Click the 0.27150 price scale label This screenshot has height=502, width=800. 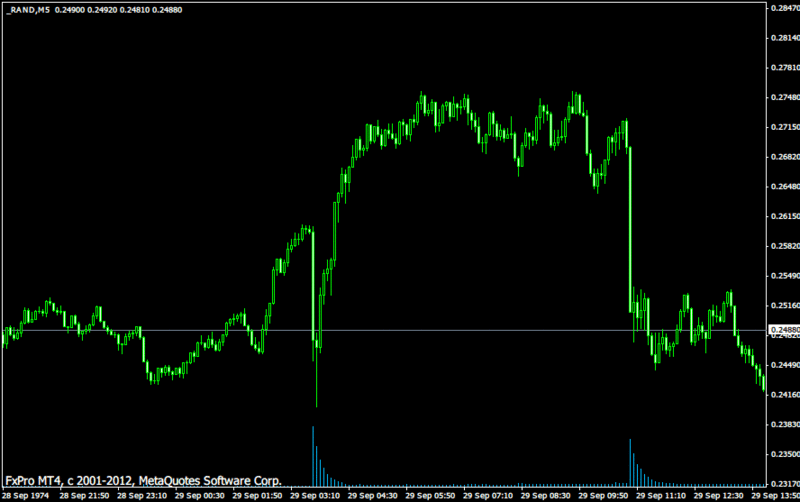(x=785, y=127)
